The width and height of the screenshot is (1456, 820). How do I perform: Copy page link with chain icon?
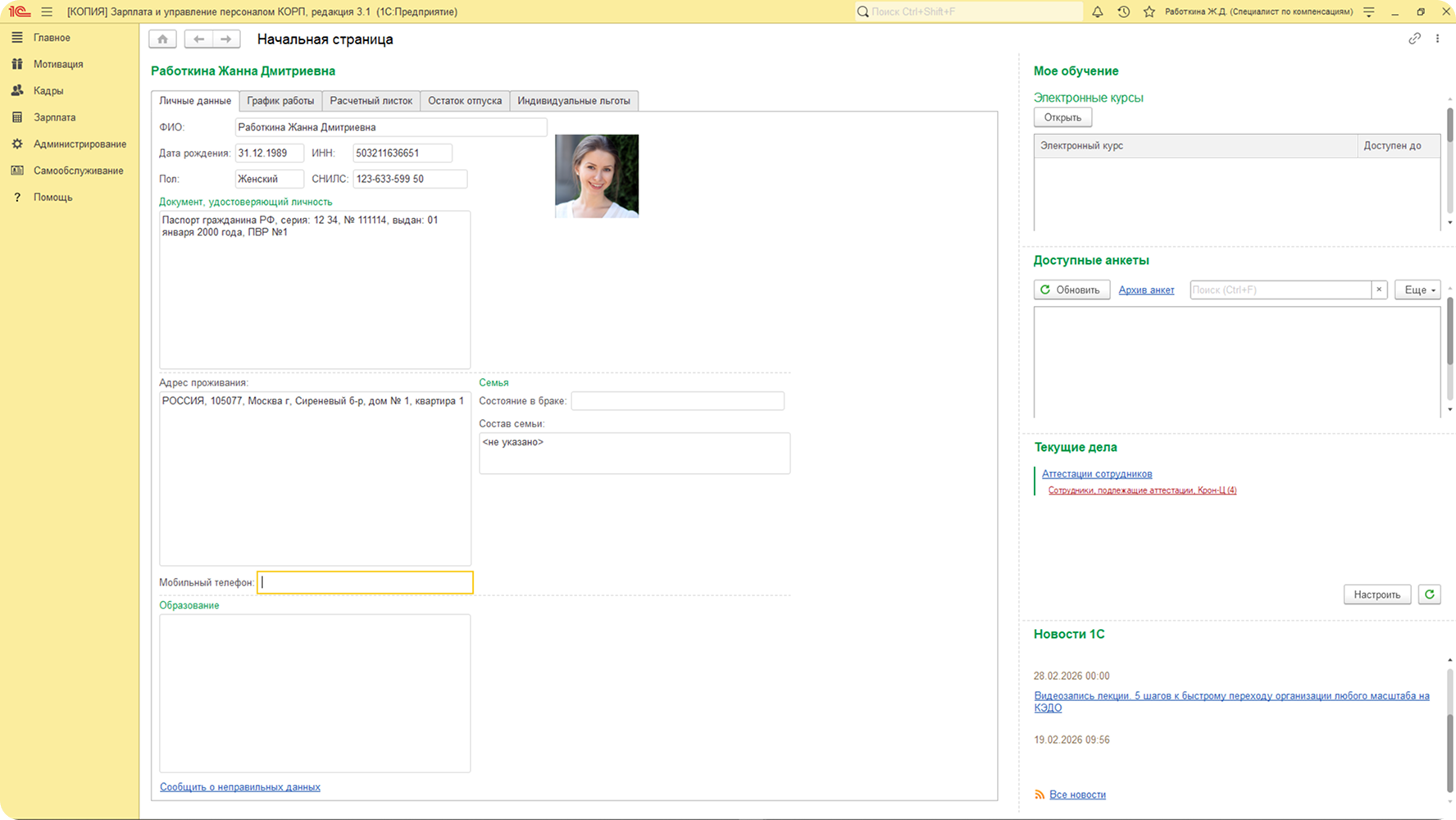pyautogui.click(x=1414, y=39)
